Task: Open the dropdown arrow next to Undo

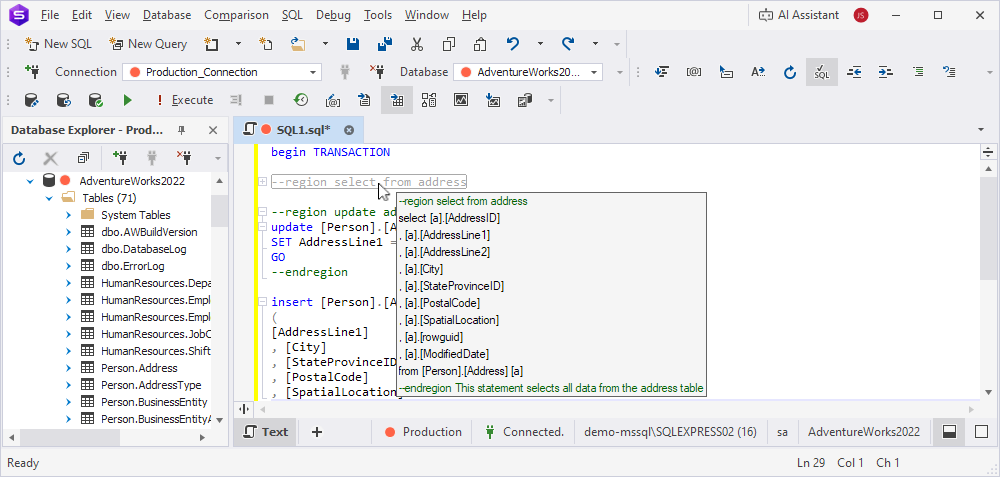Action: [540, 44]
